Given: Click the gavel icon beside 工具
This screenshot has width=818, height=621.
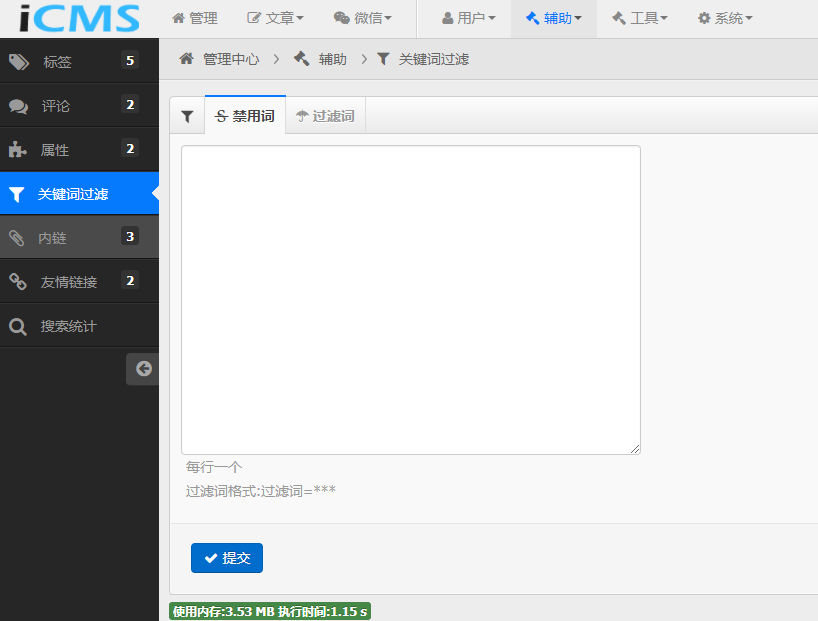Looking at the screenshot, I should tap(619, 18).
